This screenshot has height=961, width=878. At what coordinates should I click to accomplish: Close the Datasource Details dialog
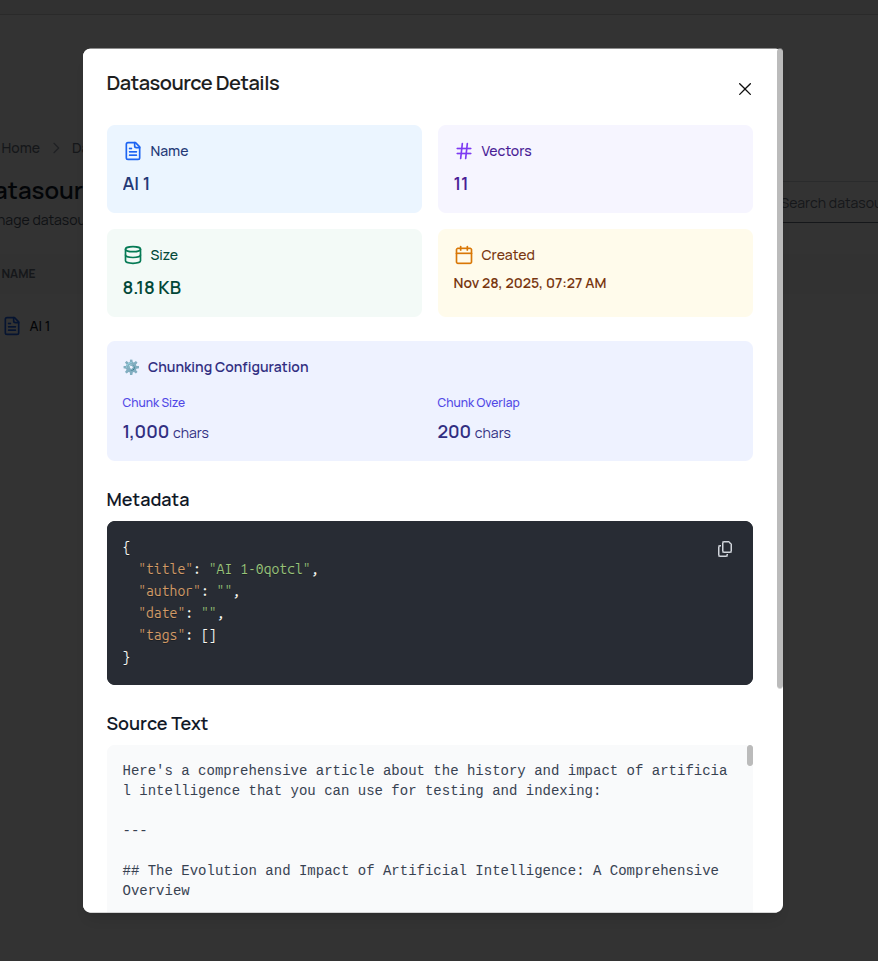744,89
